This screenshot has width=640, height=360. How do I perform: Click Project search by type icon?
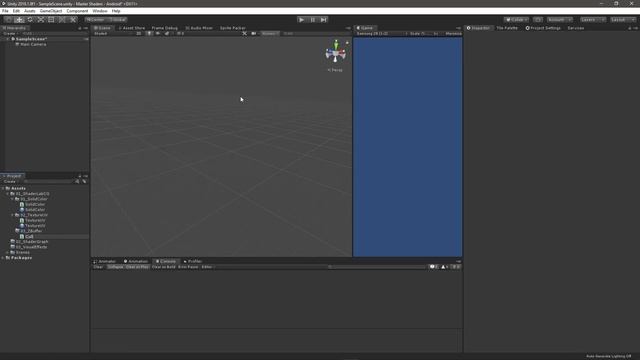77,182
